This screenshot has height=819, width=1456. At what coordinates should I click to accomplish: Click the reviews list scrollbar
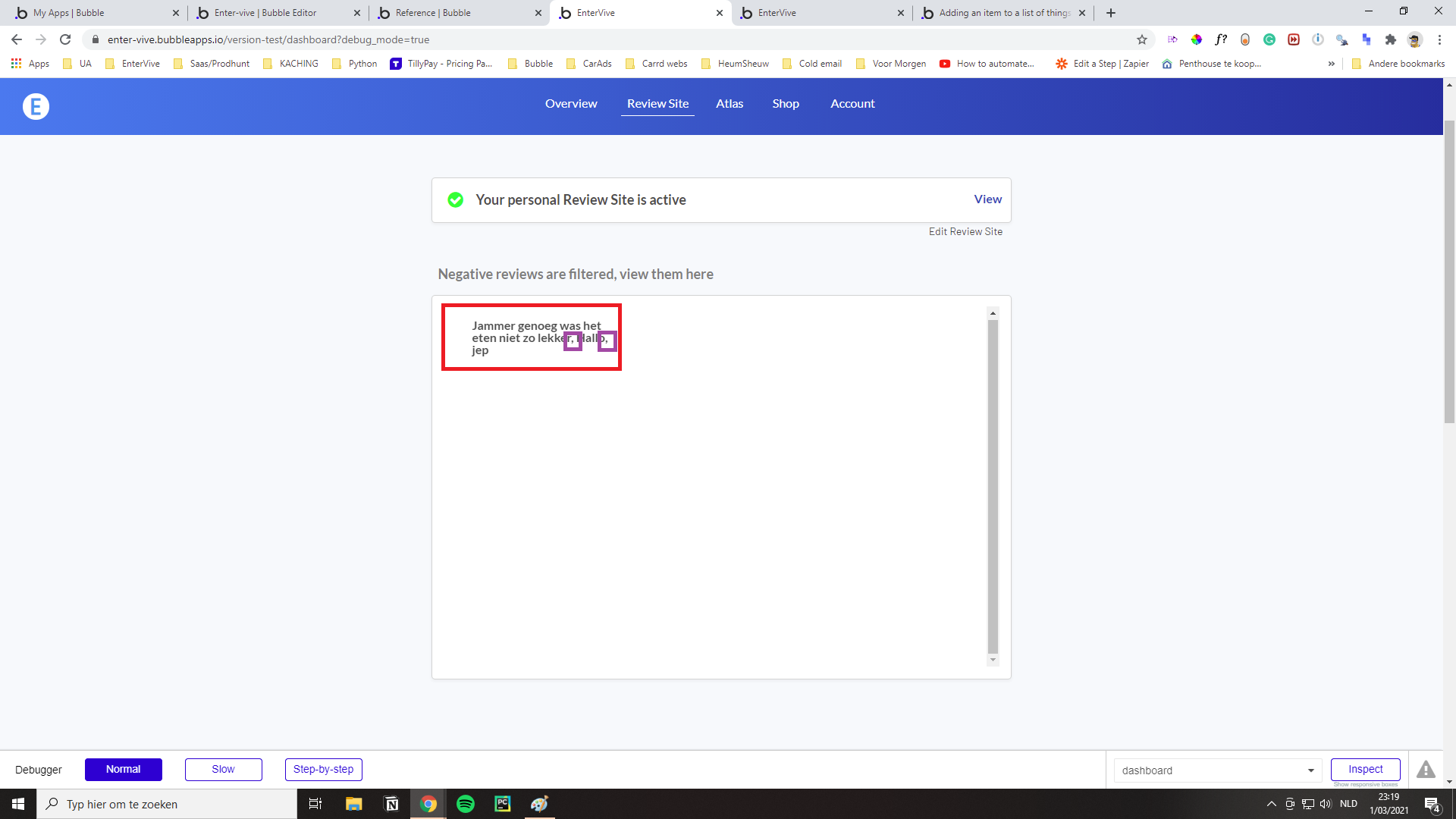click(993, 485)
